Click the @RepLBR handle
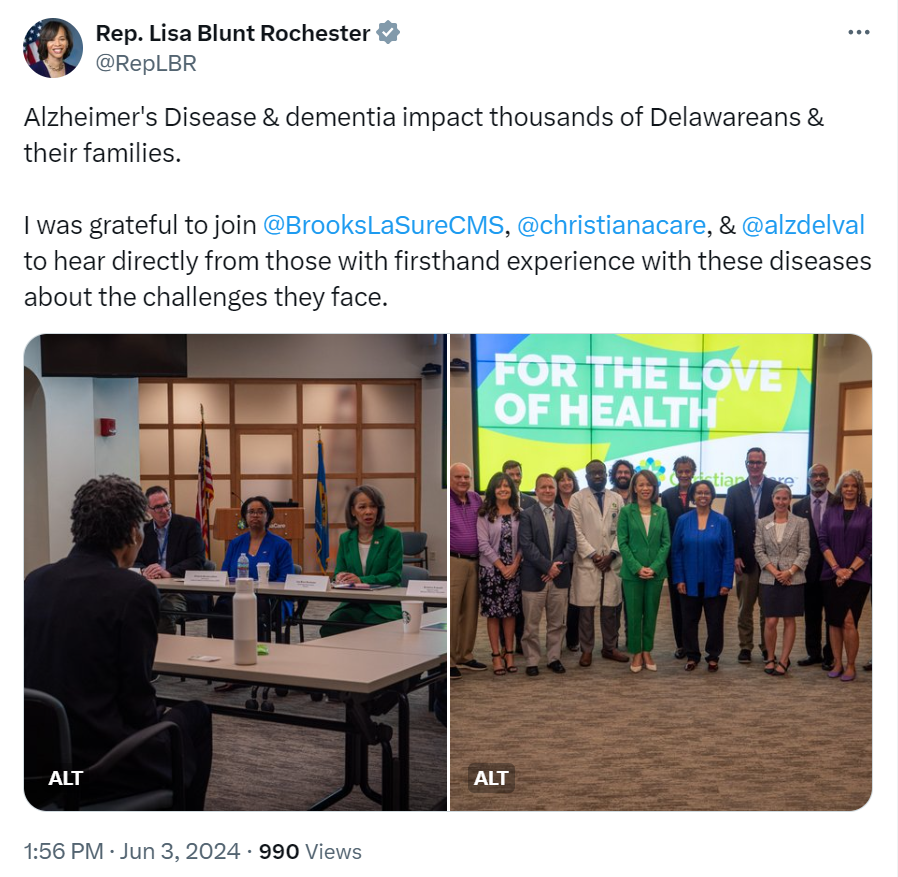The width and height of the screenshot is (898, 877). [x=146, y=63]
